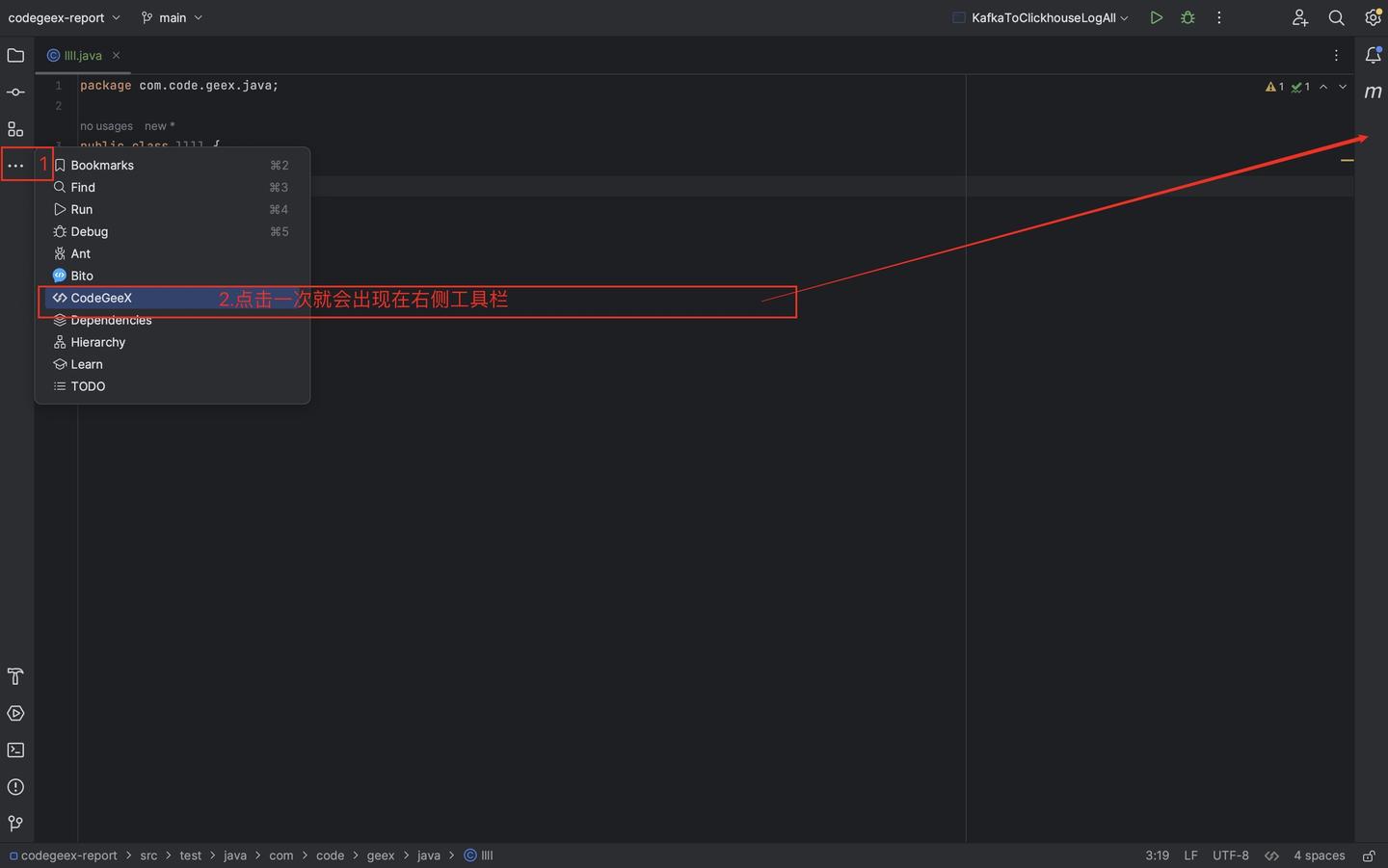Click the code breadcrumb
Image resolution: width=1388 pixels, height=868 pixels.
coord(330,855)
